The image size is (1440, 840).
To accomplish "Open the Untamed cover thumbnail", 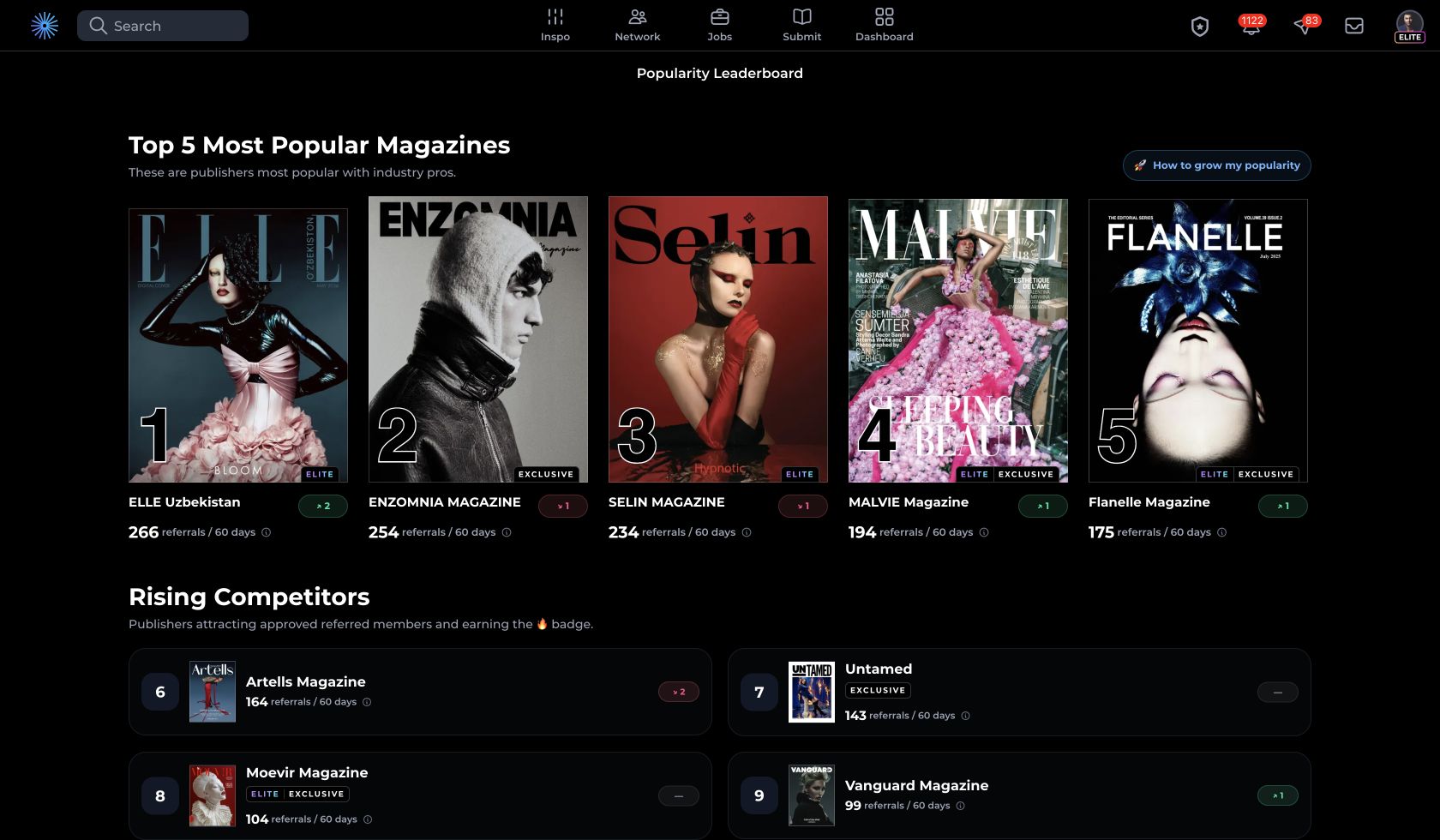I will (x=812, y=692).
